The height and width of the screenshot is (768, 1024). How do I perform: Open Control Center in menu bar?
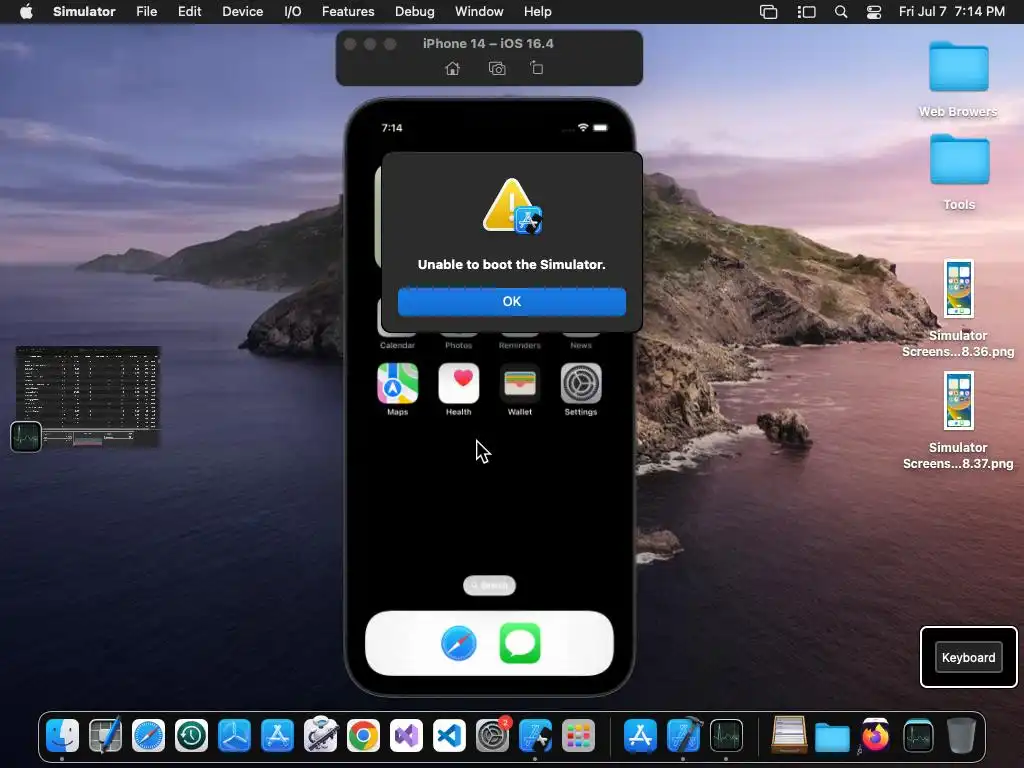(x=874, y=12)
